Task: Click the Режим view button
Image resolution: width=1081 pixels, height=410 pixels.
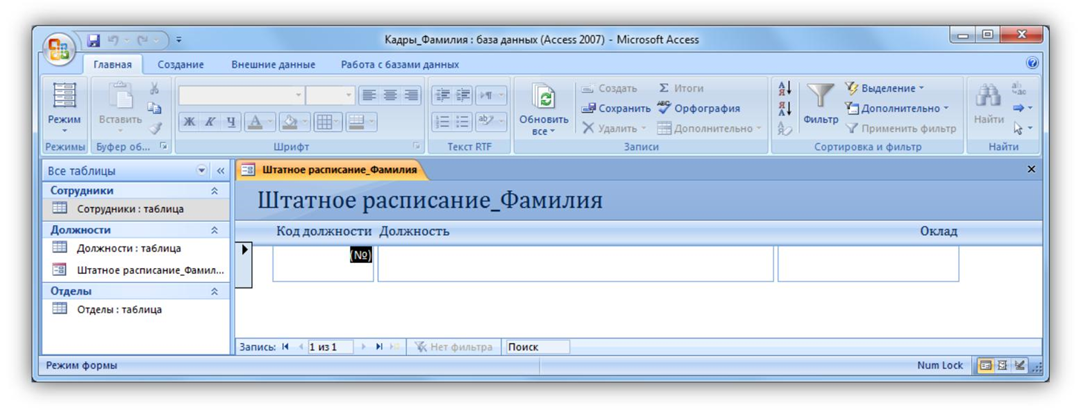Action: (x=64, y=108)
